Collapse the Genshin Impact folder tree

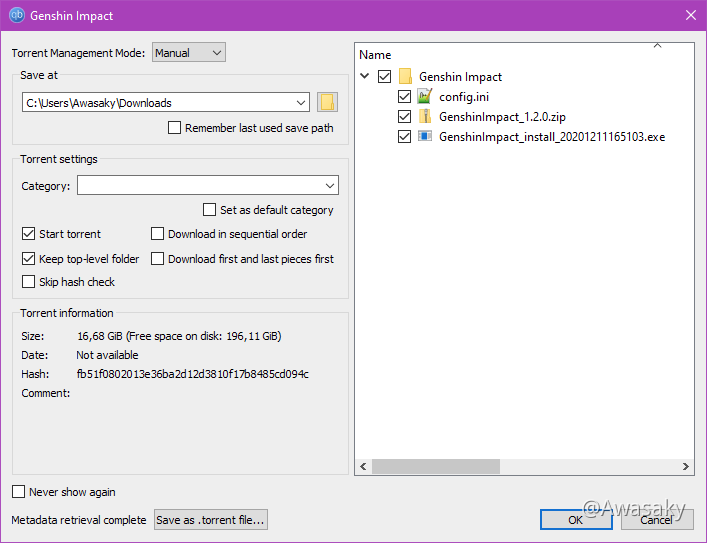[365, 76]
